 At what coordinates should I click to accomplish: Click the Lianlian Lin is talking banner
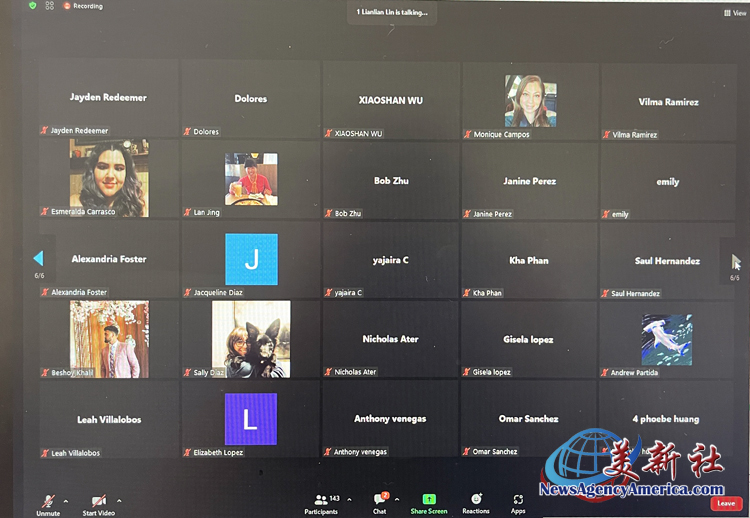pos(392,12)
